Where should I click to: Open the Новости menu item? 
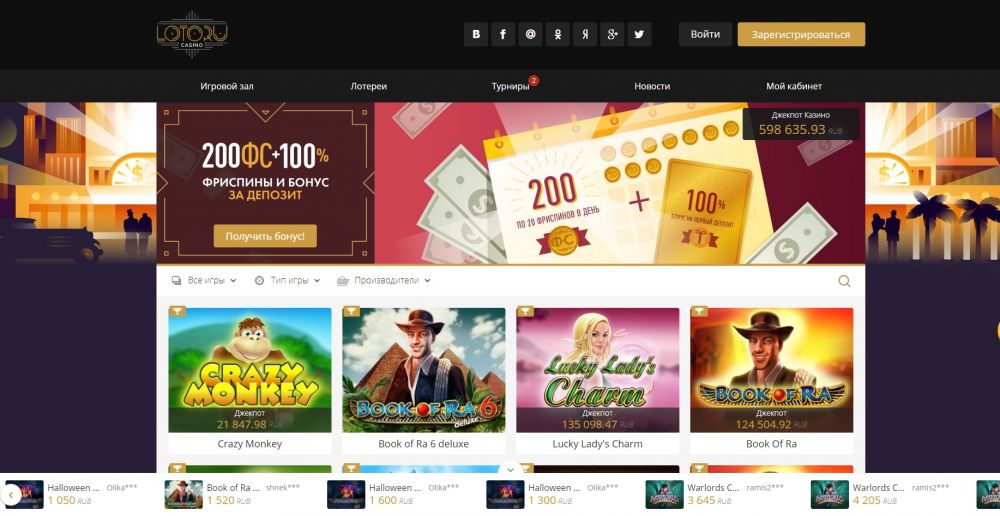[x=652, y=86]
